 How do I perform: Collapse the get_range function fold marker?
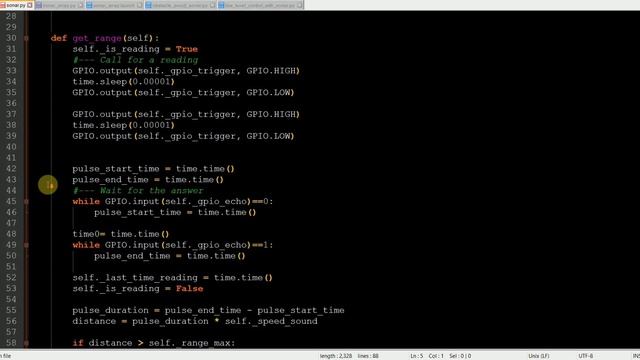26,38
